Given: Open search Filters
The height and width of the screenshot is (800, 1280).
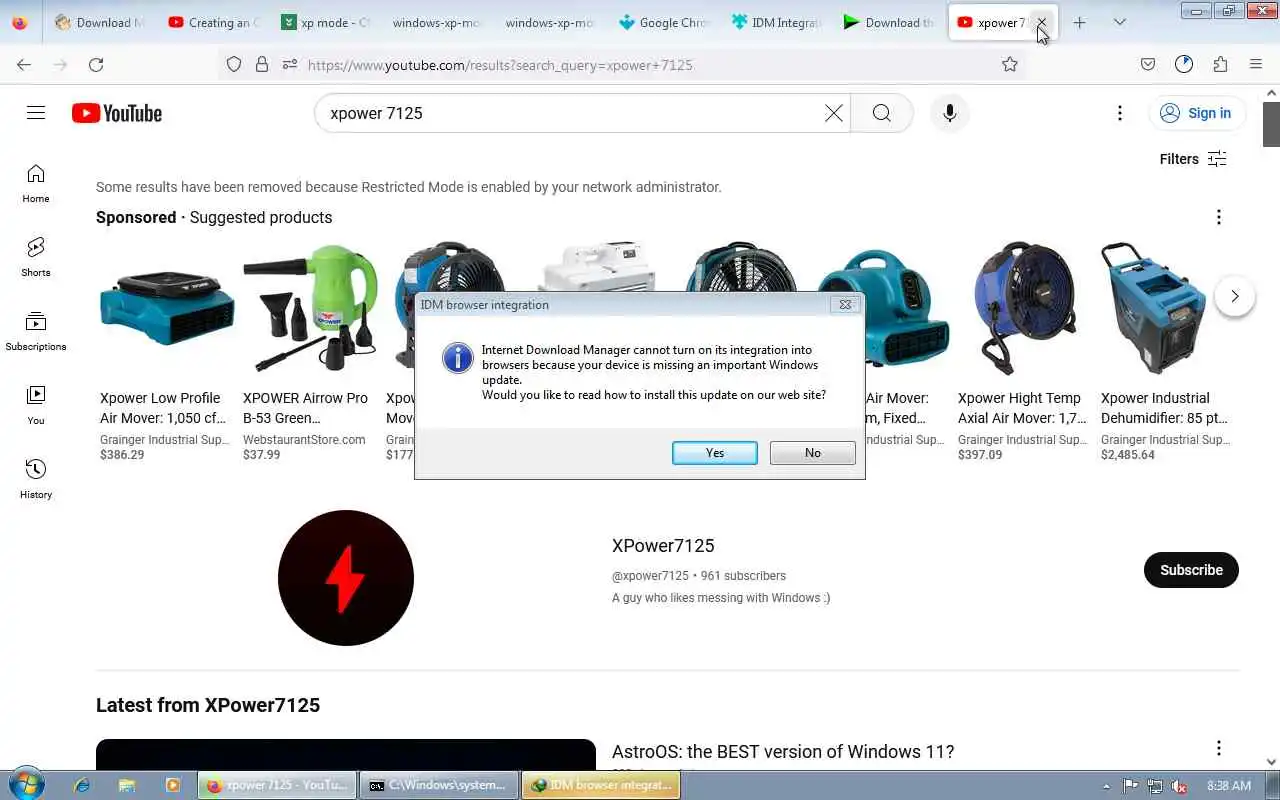Looking at the screenshot, I should coord(1193,159).
